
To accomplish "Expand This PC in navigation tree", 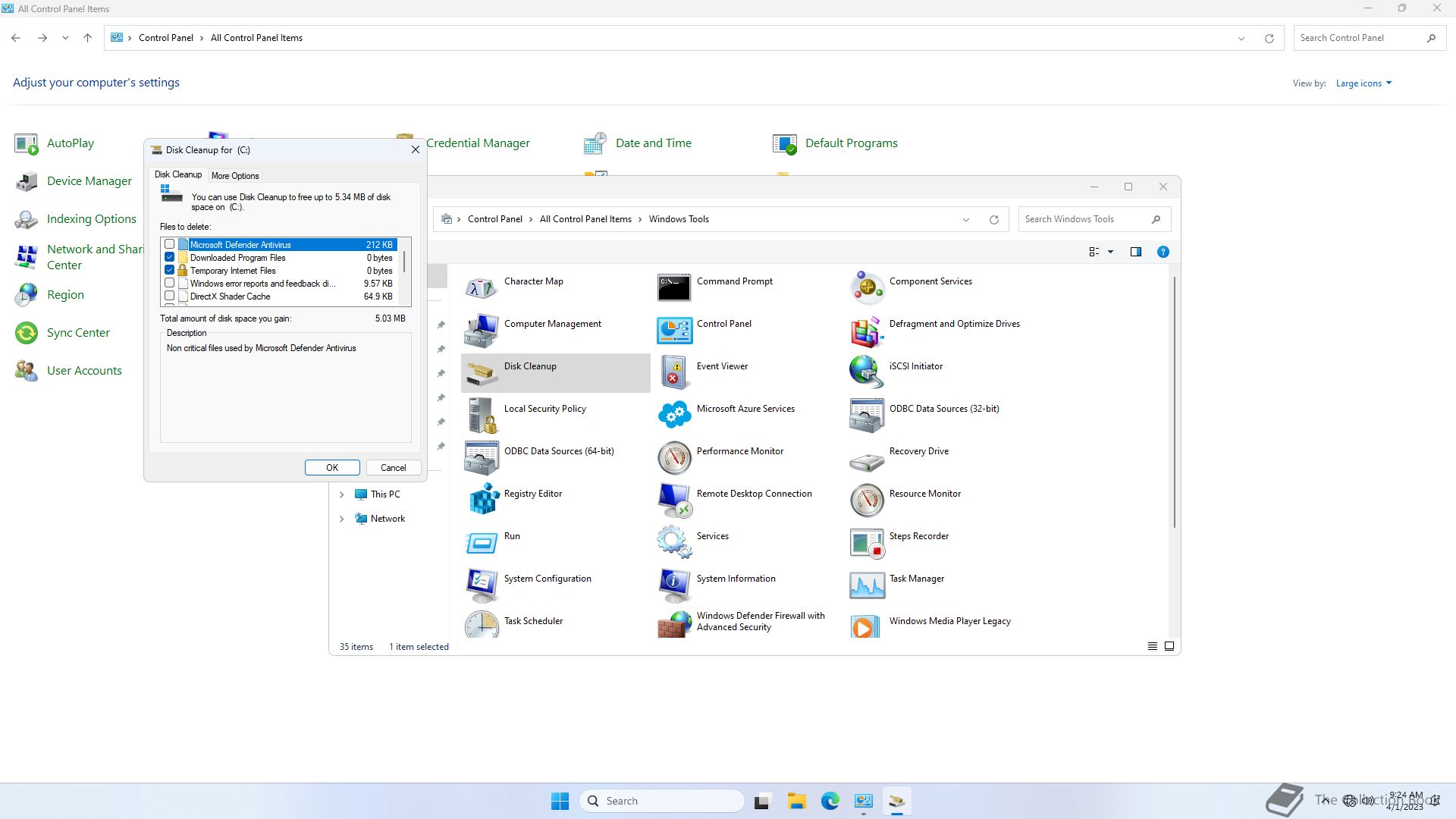I will (x=342, y=494).
